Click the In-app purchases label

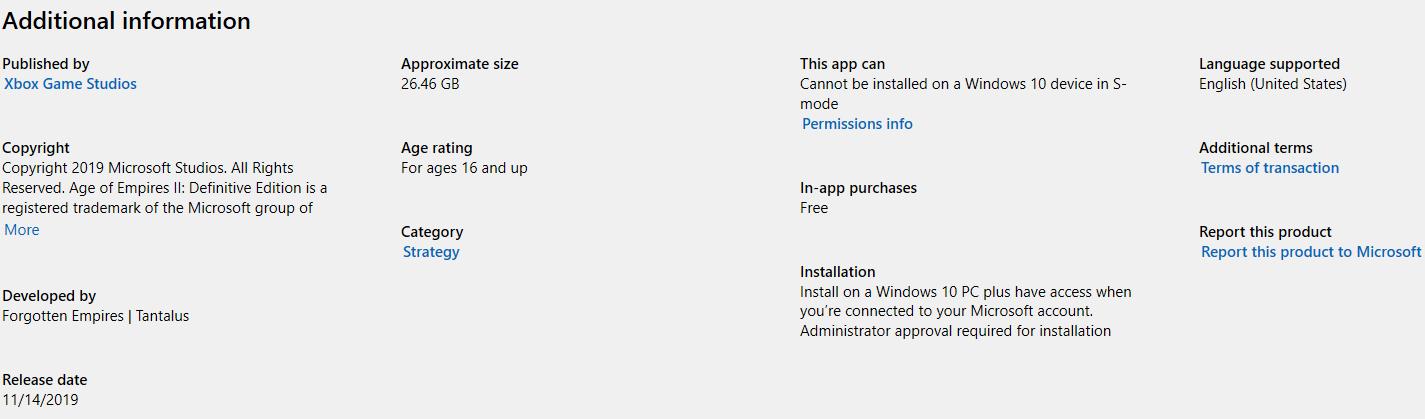[858, 188]
